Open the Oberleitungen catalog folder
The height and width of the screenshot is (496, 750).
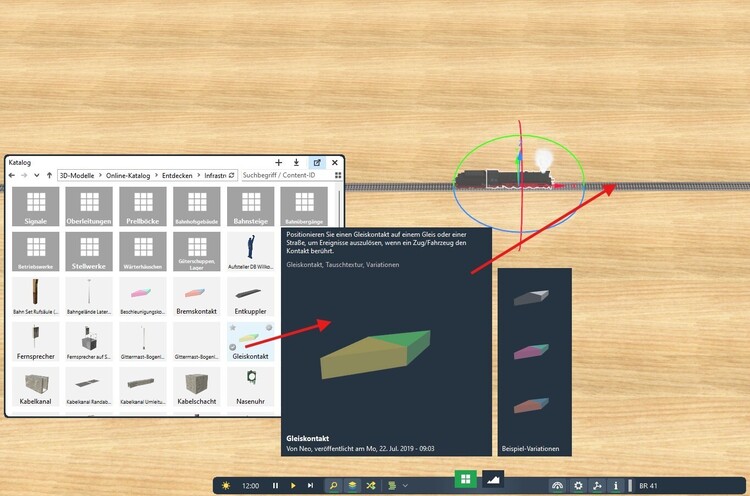click(x=89, y=206)
